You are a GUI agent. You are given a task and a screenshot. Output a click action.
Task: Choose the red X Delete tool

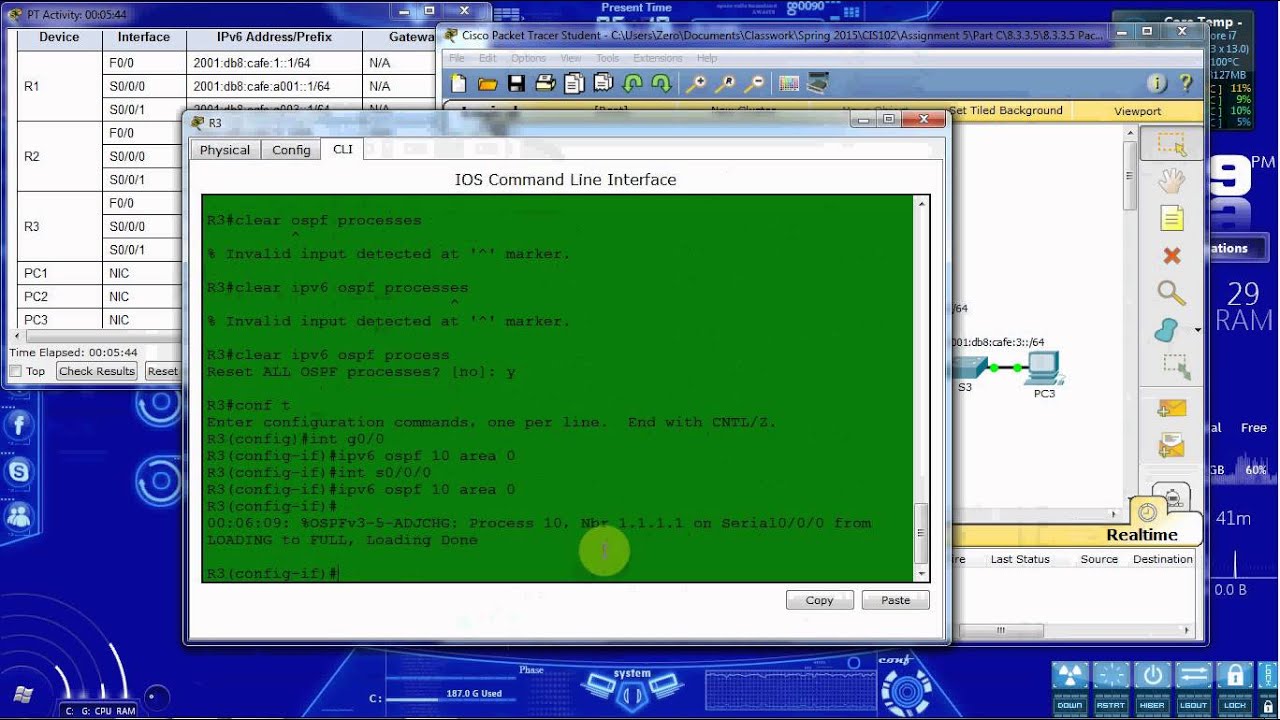[1171, 256]
